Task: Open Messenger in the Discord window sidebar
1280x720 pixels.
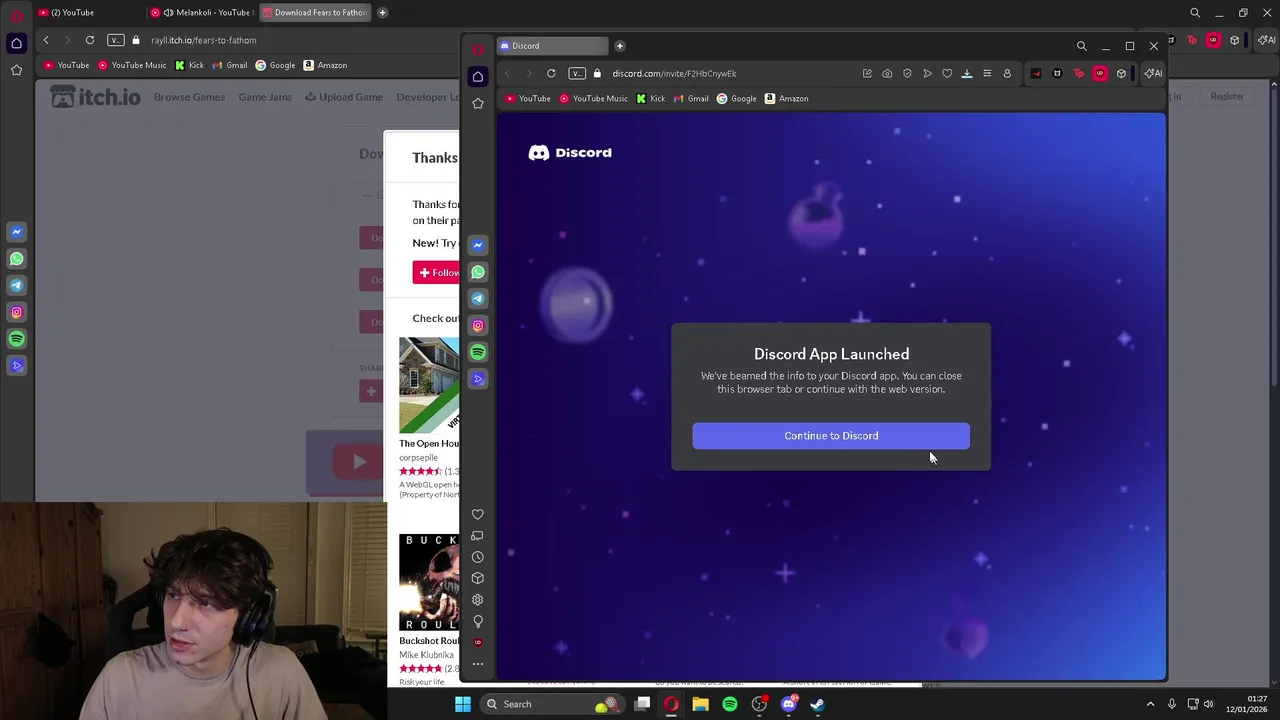Action: click(x=478, y=245)
